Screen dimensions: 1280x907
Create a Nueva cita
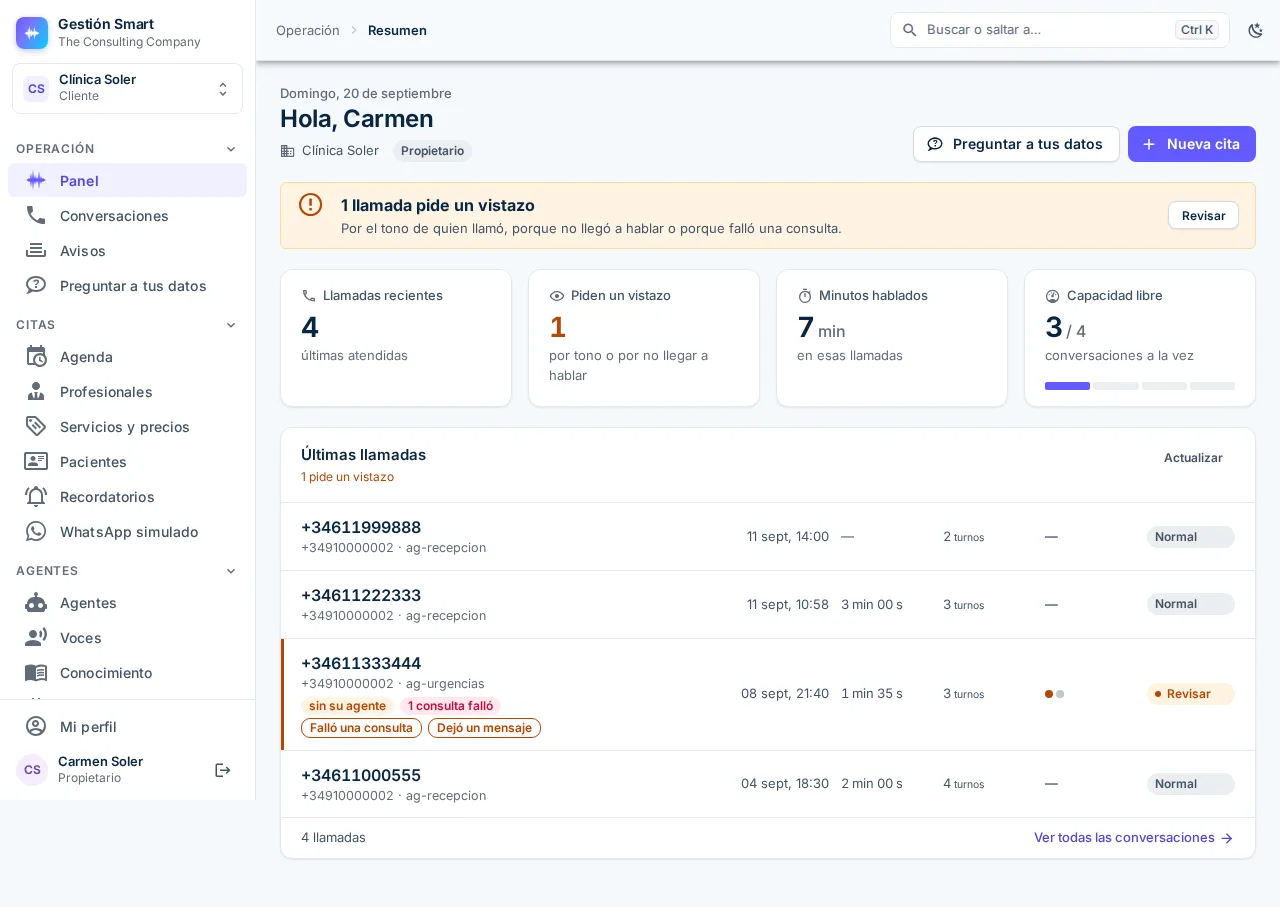point(1192,144)
